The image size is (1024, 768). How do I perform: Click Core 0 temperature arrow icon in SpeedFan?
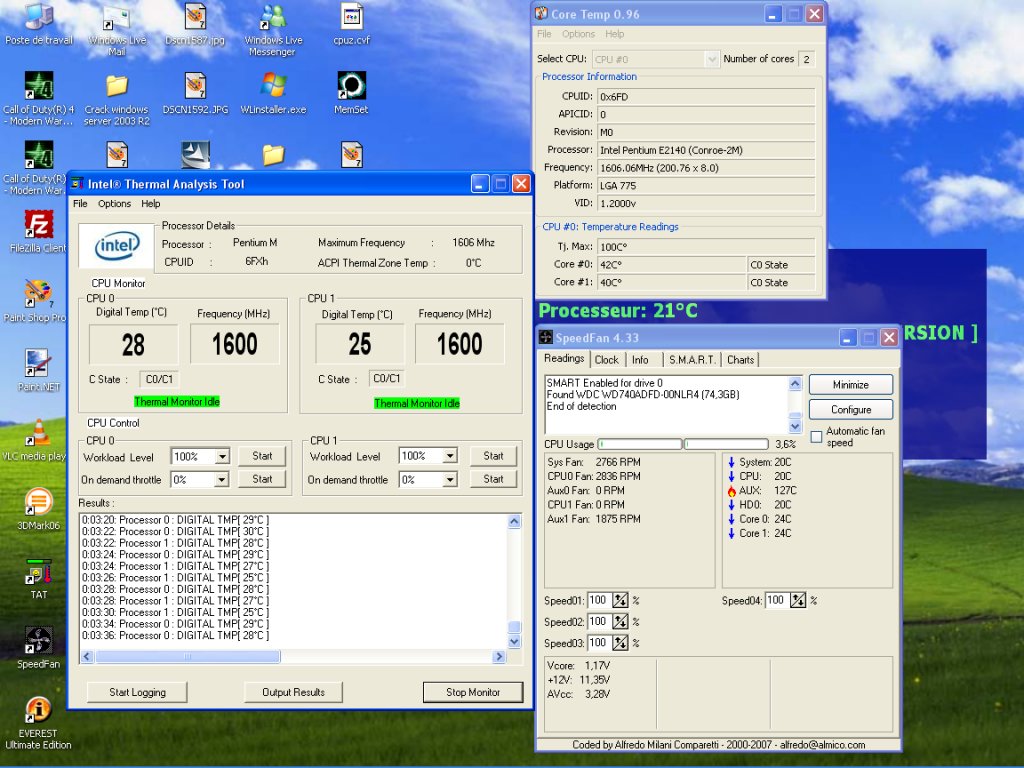click(731, 519)
